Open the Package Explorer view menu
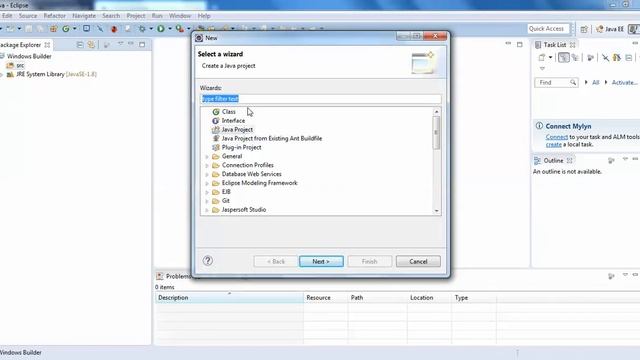Screen dimensions: 640x360 [x=120, y=44]
